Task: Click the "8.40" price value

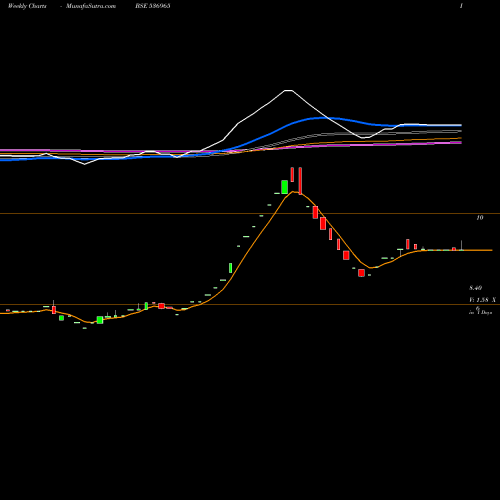Action: [x=476, y=288]
